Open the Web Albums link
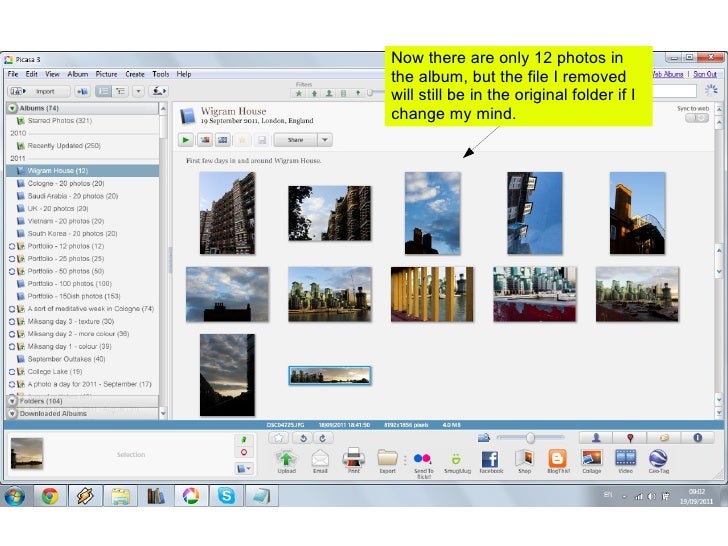The image size is (728, 546). [669, 74]
